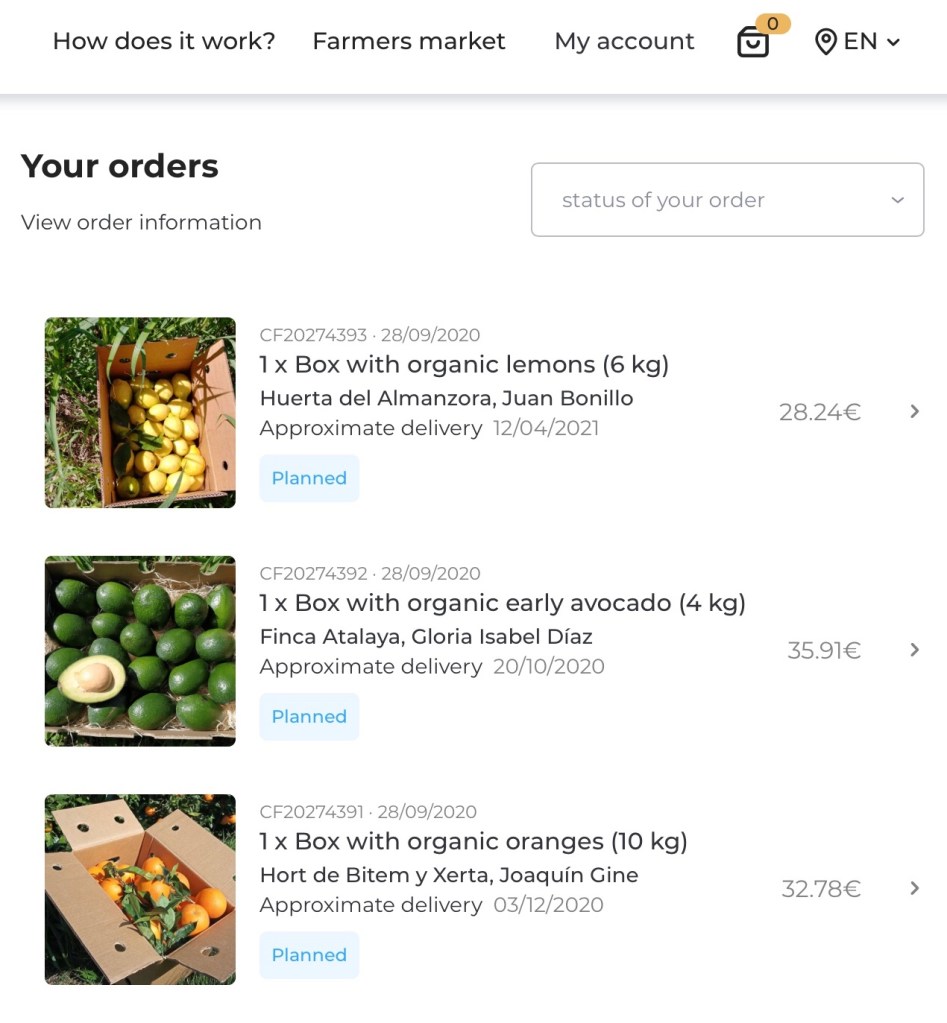The width and height of the screenshot is (947, 1023).
Task: Click the Planned badge on oranges order
Action: pos(309,955)
